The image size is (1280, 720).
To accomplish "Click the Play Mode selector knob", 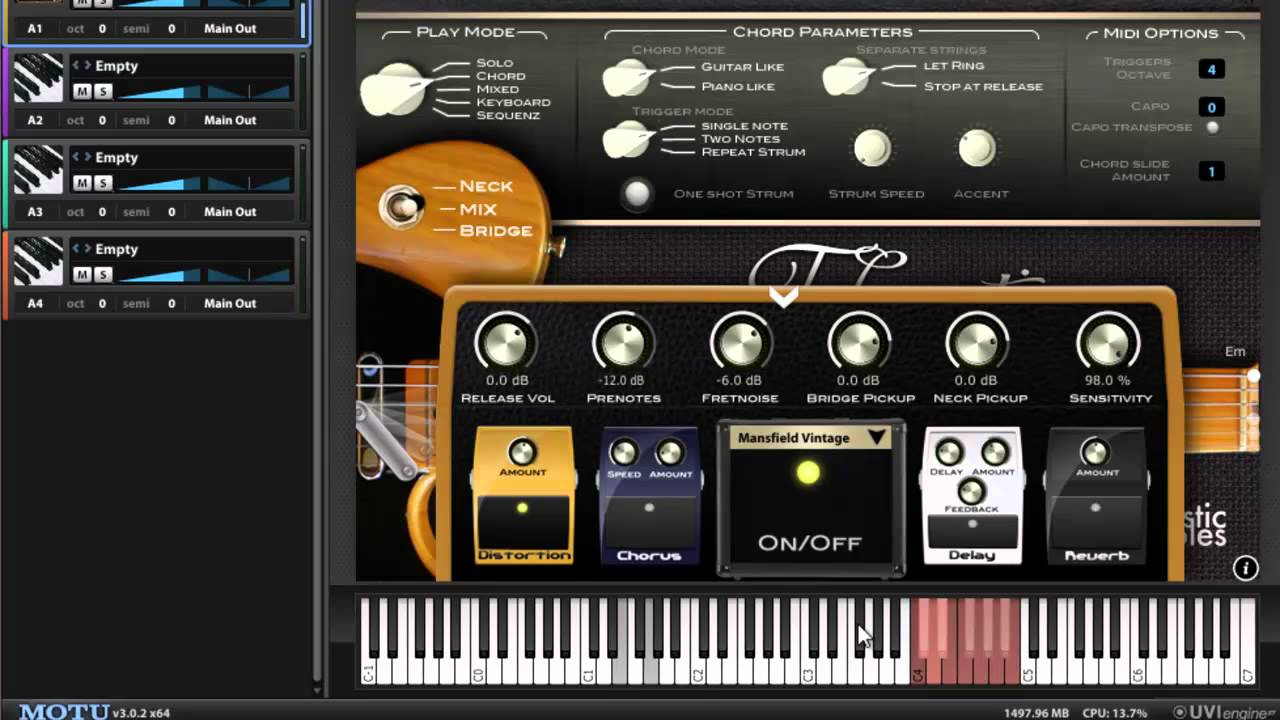I will coord(394,88).
